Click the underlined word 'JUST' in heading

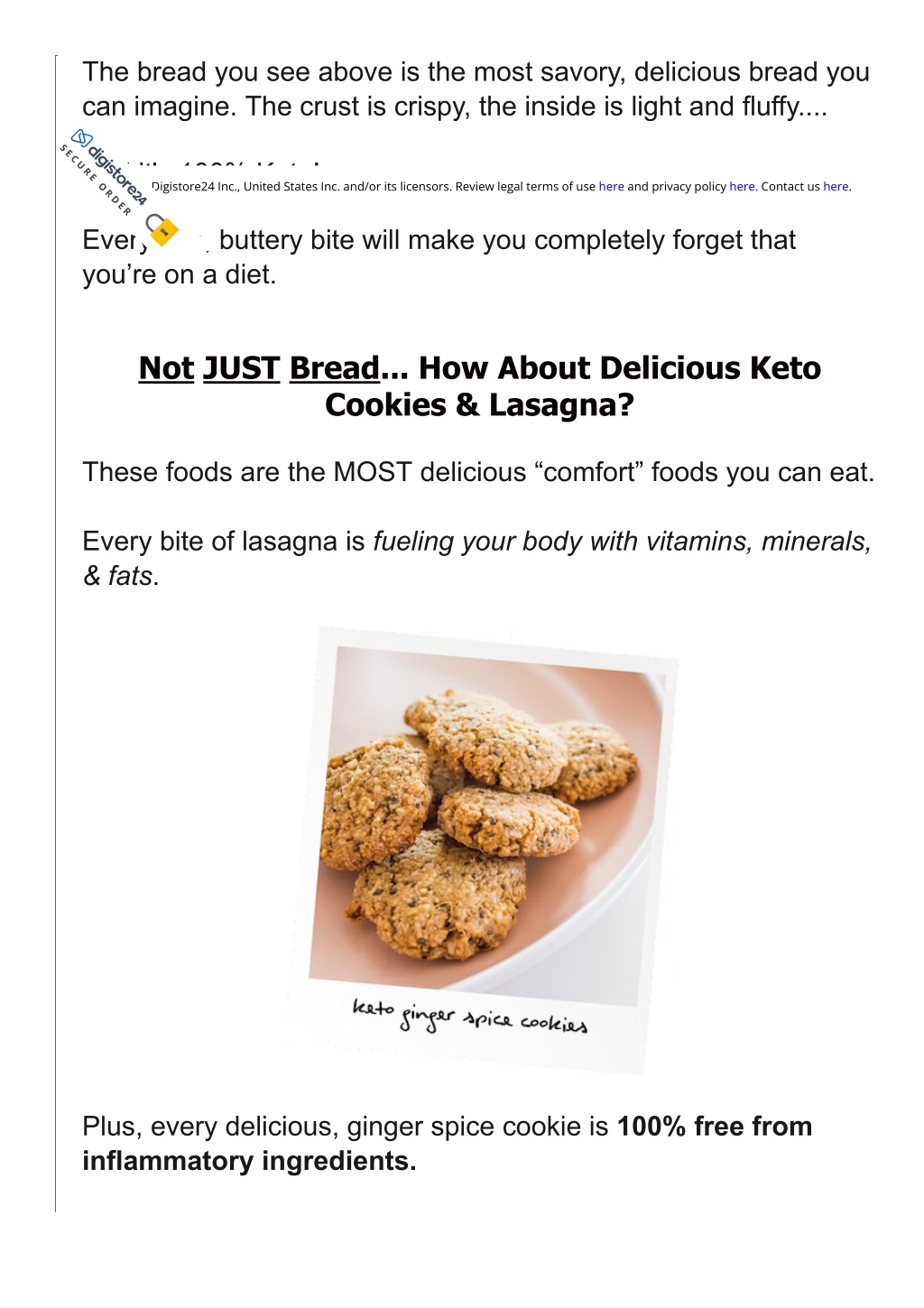(x=242, y=367)
